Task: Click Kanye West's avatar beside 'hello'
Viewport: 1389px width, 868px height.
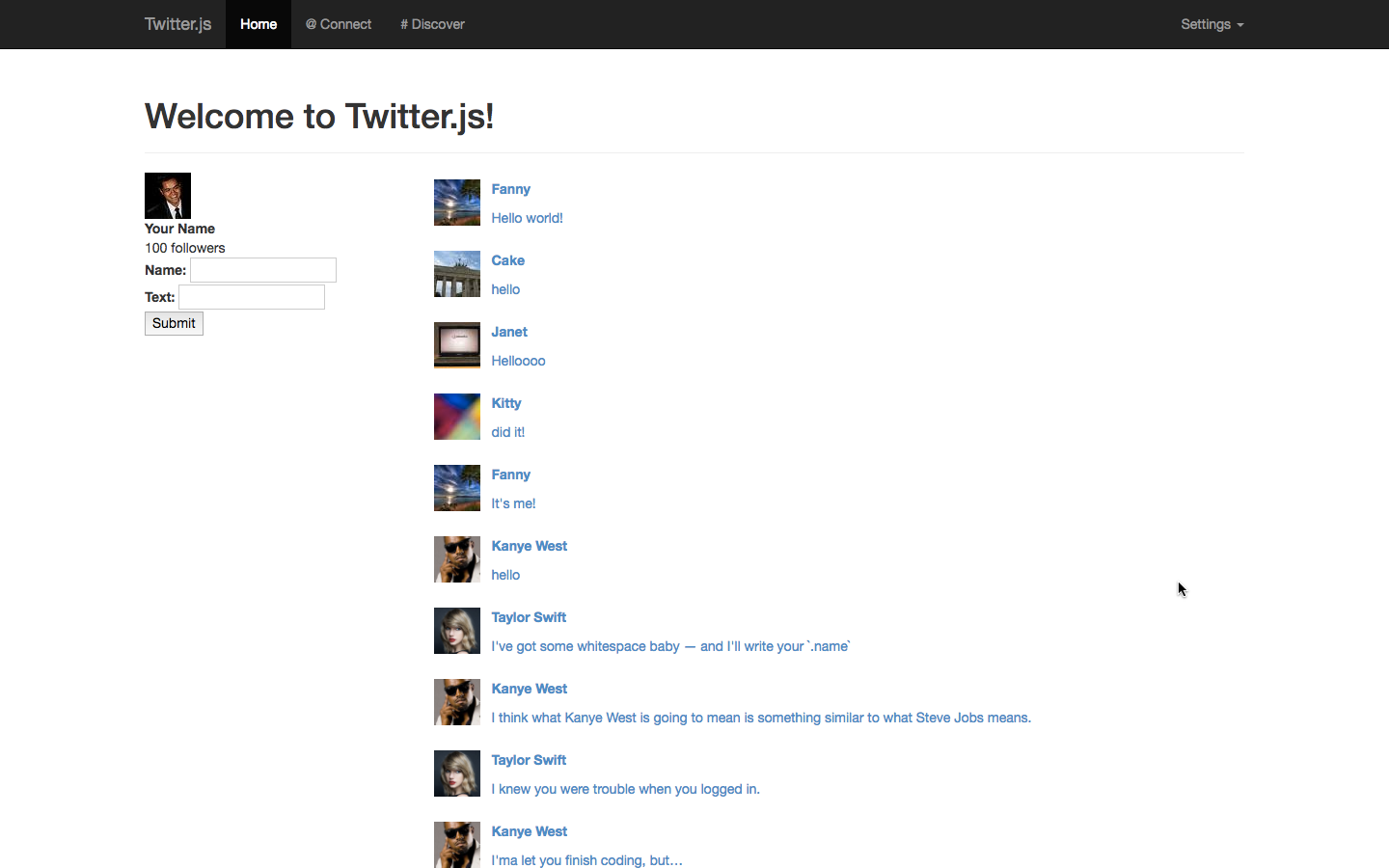Action: [457, 559]
